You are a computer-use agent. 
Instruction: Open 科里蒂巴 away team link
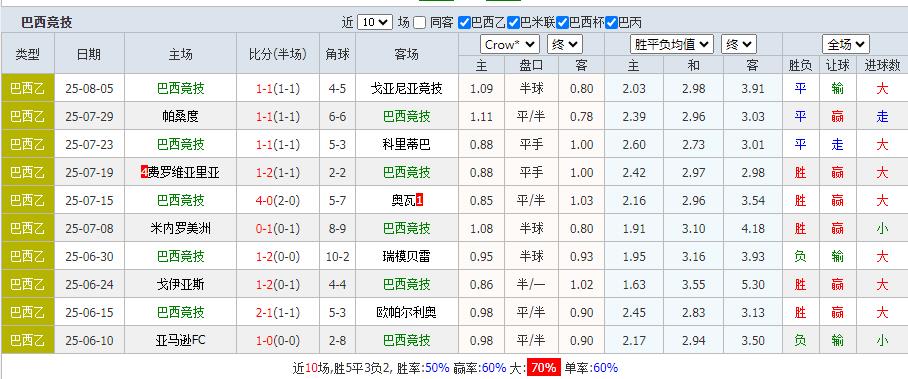[407, 144]
